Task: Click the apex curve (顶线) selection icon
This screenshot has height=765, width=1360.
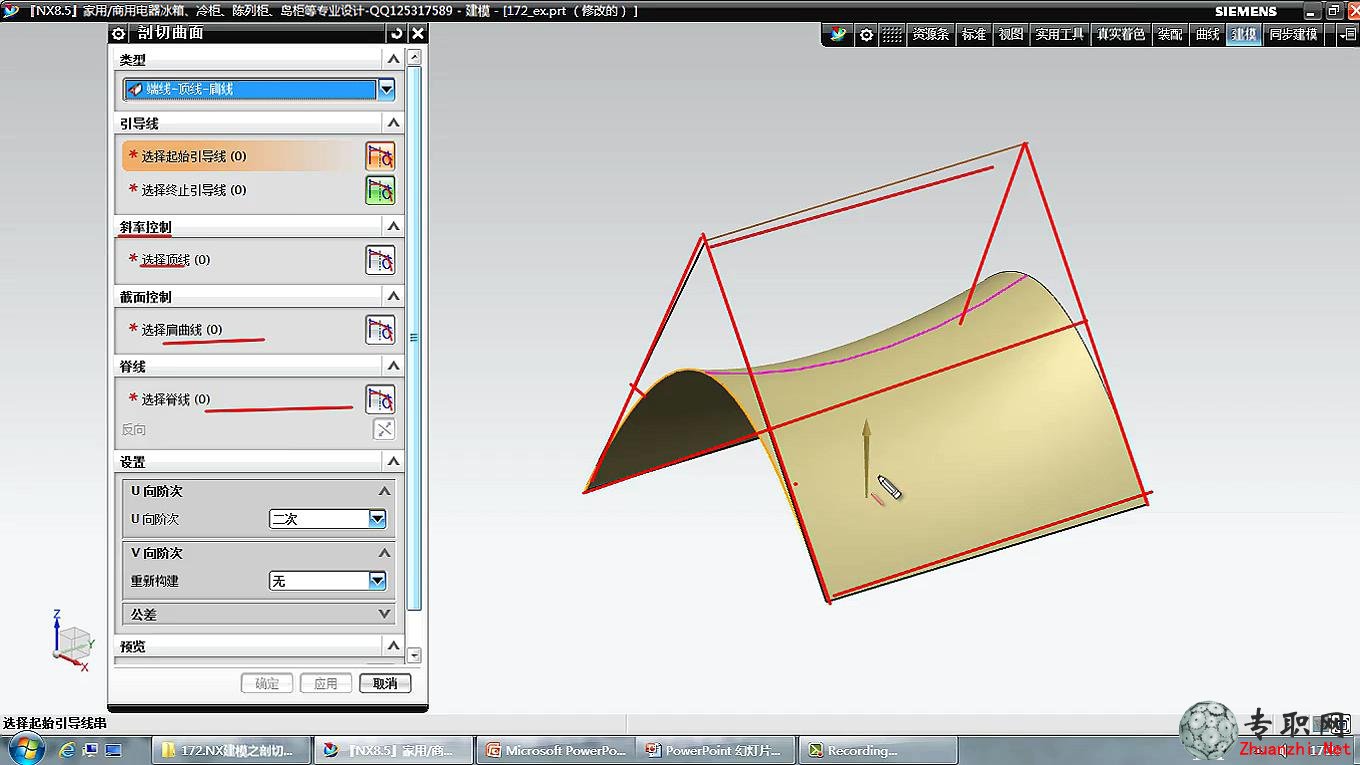Action: (380, 260)
